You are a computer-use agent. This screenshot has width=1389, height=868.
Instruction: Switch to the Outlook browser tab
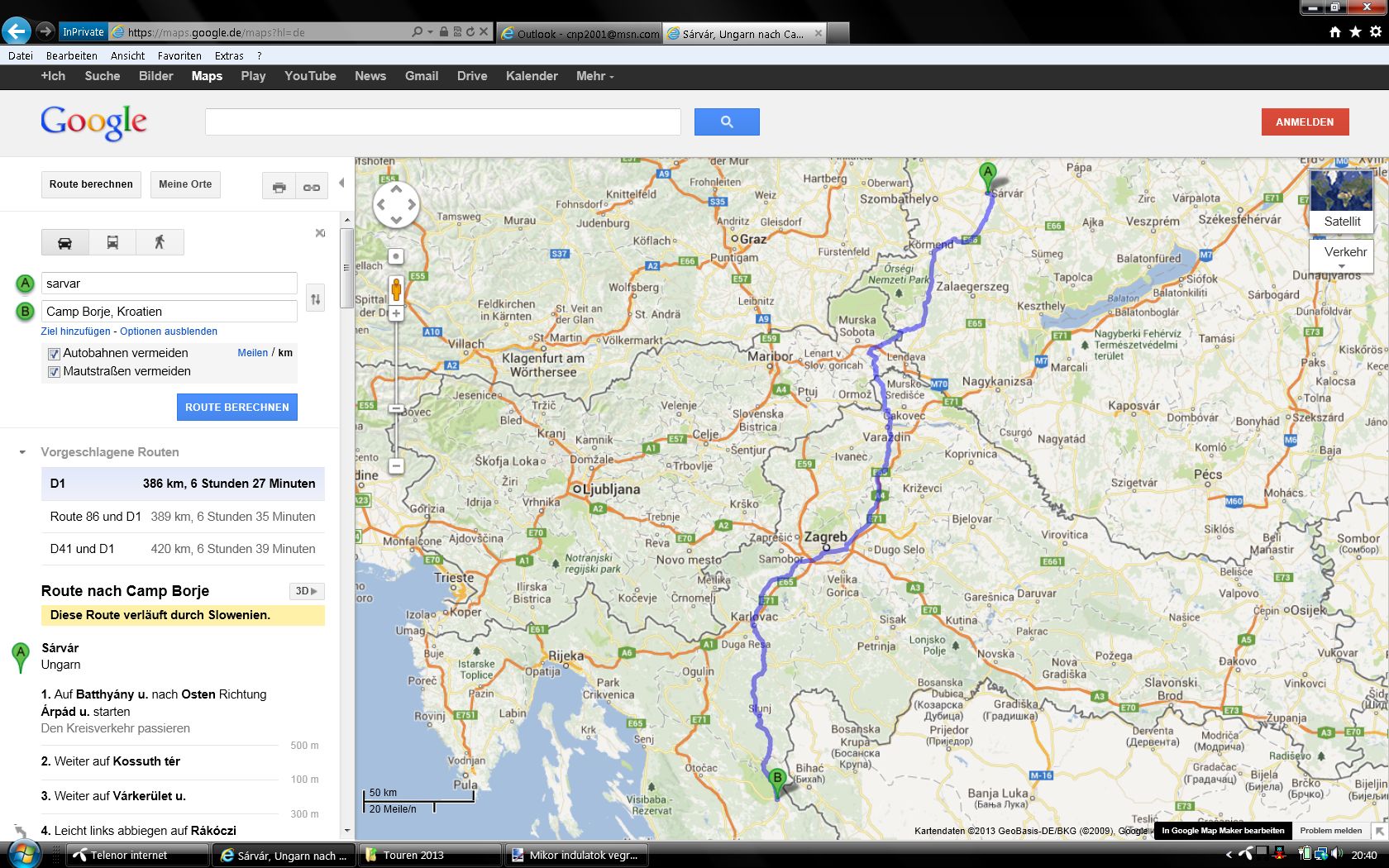[579, 34]
